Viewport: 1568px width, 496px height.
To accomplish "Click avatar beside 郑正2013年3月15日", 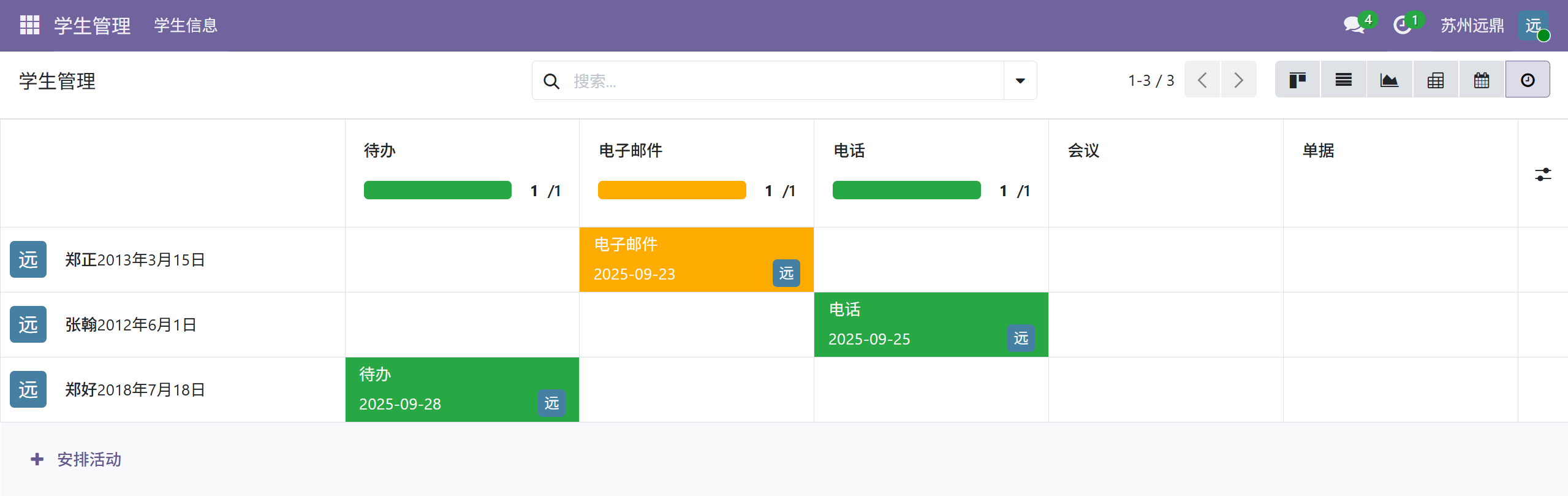I will 28,259.
